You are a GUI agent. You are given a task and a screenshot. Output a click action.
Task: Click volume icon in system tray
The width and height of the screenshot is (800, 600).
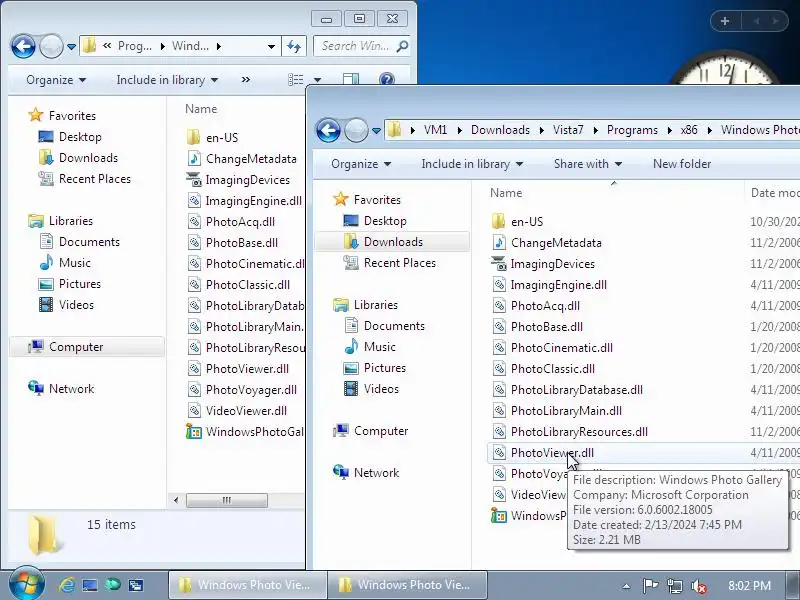[x=698, y=586]
